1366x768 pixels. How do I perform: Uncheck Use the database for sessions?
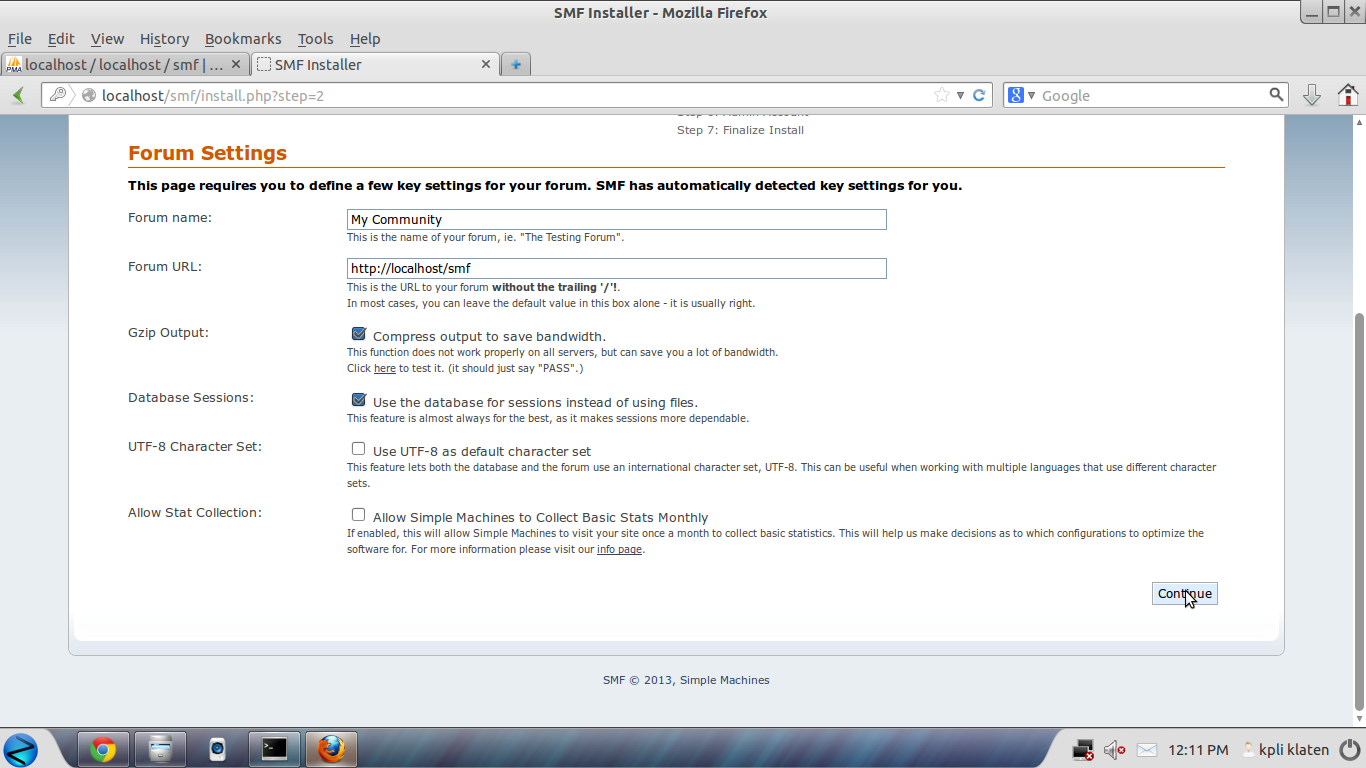[358, 400]
